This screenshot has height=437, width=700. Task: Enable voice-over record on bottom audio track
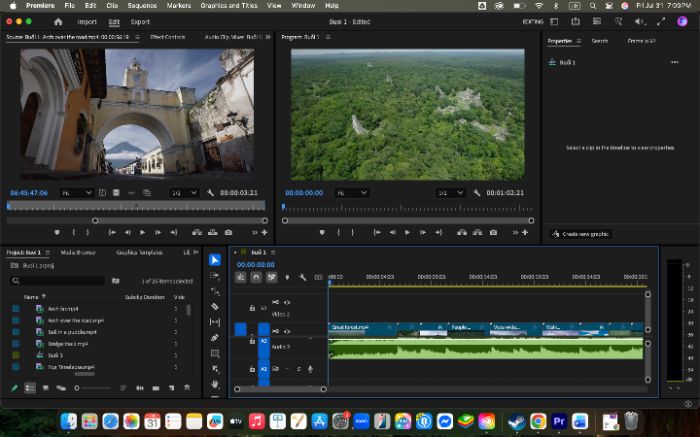[310, 369]
